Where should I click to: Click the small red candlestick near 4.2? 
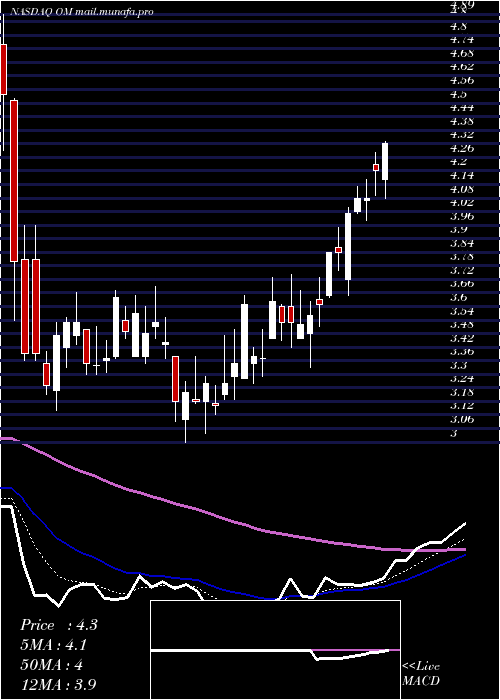pyautogui.click(x=376, y=167)
